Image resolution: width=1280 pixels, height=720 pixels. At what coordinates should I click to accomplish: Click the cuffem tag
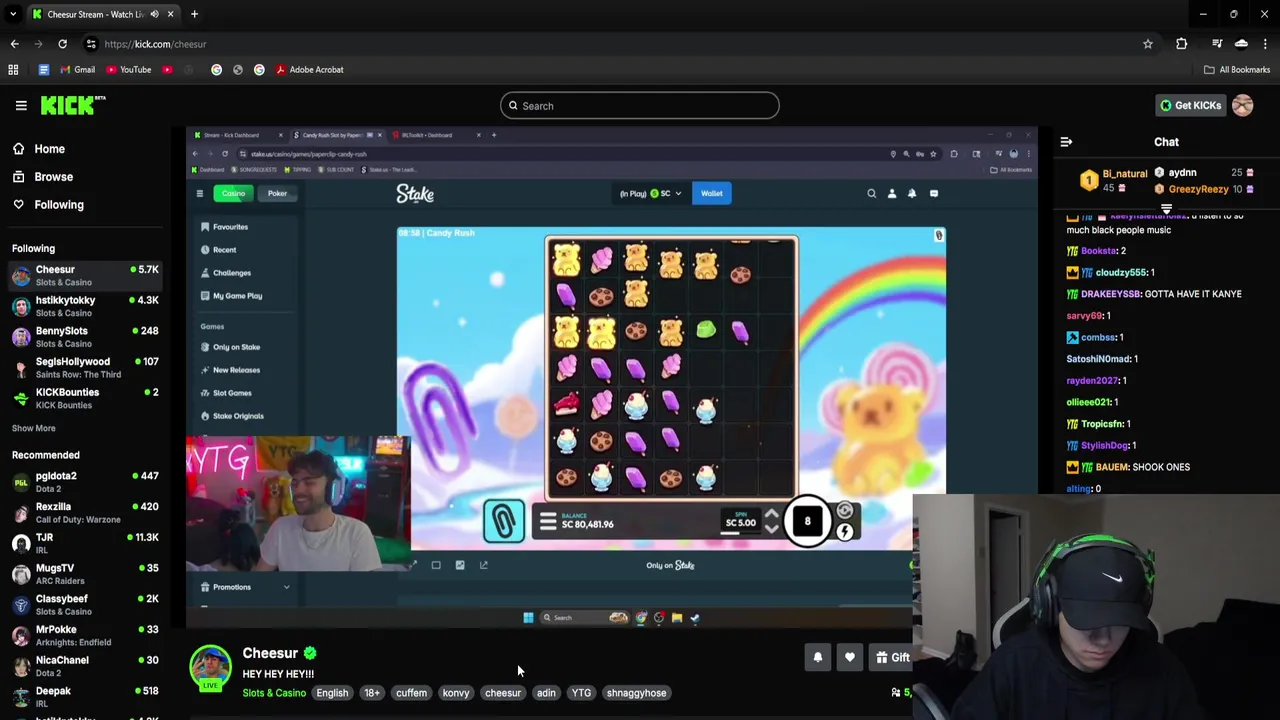tap(411, 693)
